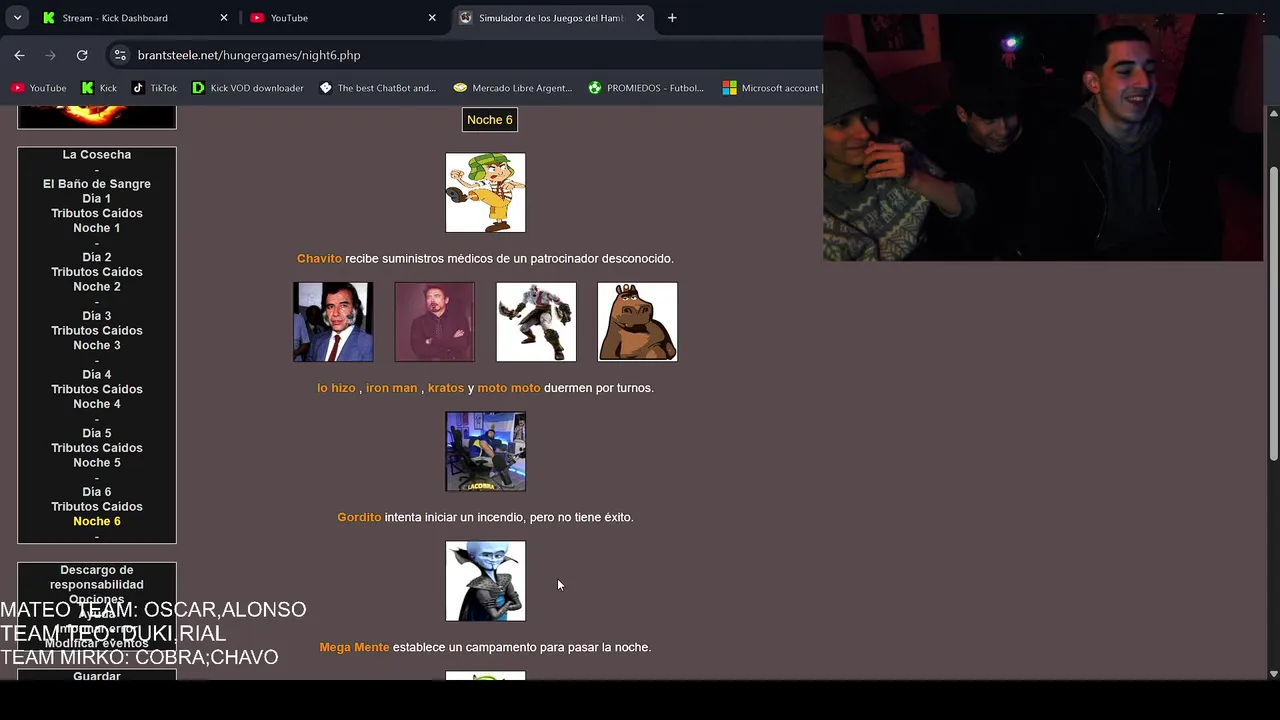Click the scrollbar down arrow
The height and width of the screenshot is (720, 1280).
tap(1273, 673)
